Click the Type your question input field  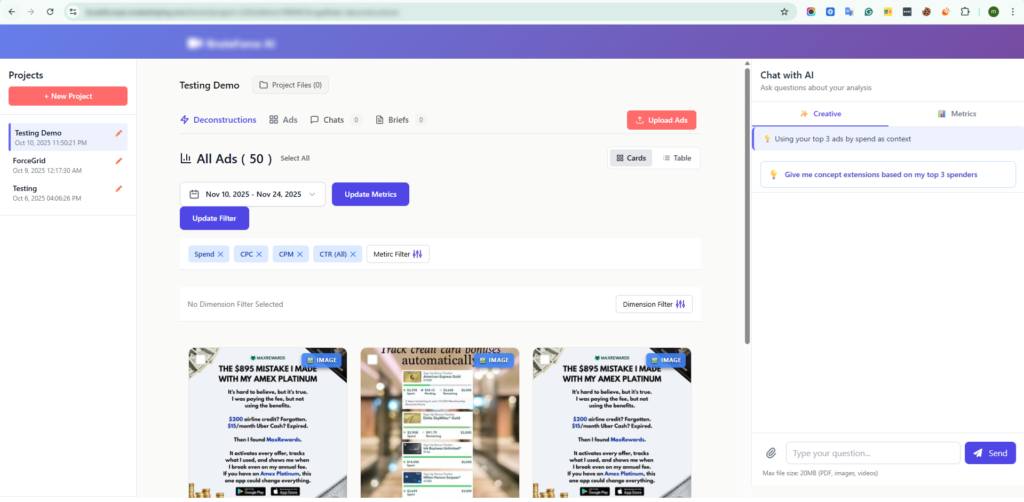[872, 453]
